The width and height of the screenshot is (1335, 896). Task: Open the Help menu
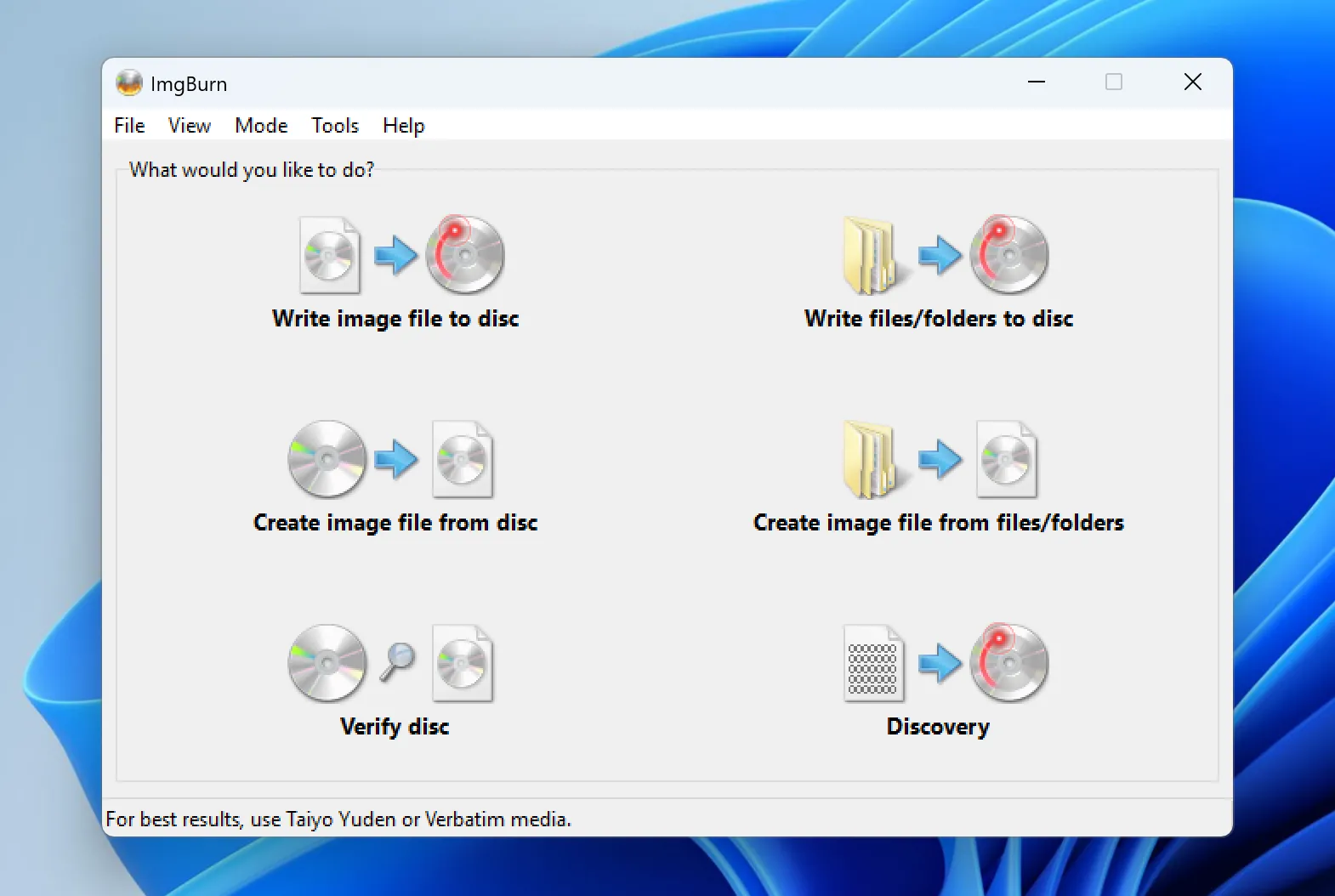coord(403,126)
